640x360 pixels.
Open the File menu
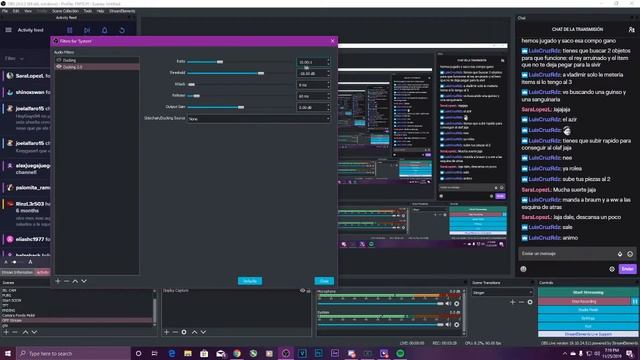(x=5, y=11)
